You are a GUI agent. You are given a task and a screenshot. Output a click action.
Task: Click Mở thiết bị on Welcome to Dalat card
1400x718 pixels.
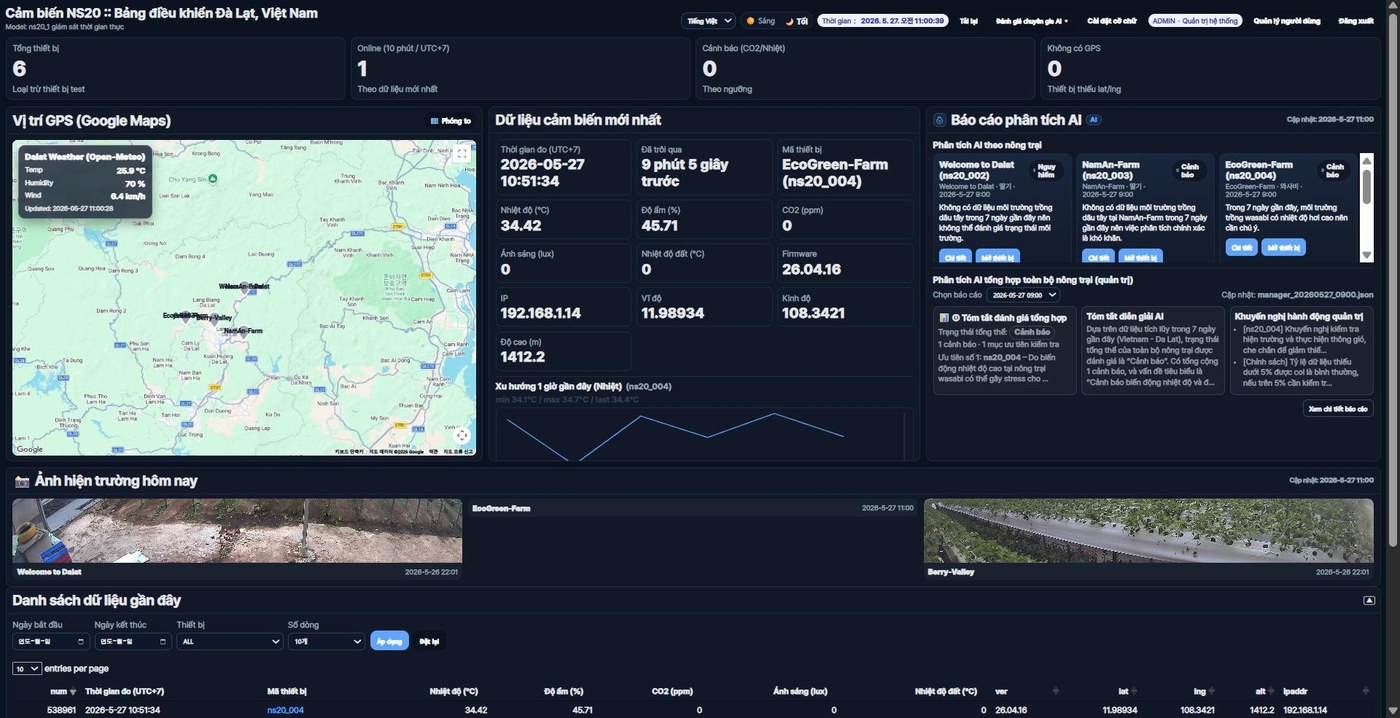pos(997,257)
